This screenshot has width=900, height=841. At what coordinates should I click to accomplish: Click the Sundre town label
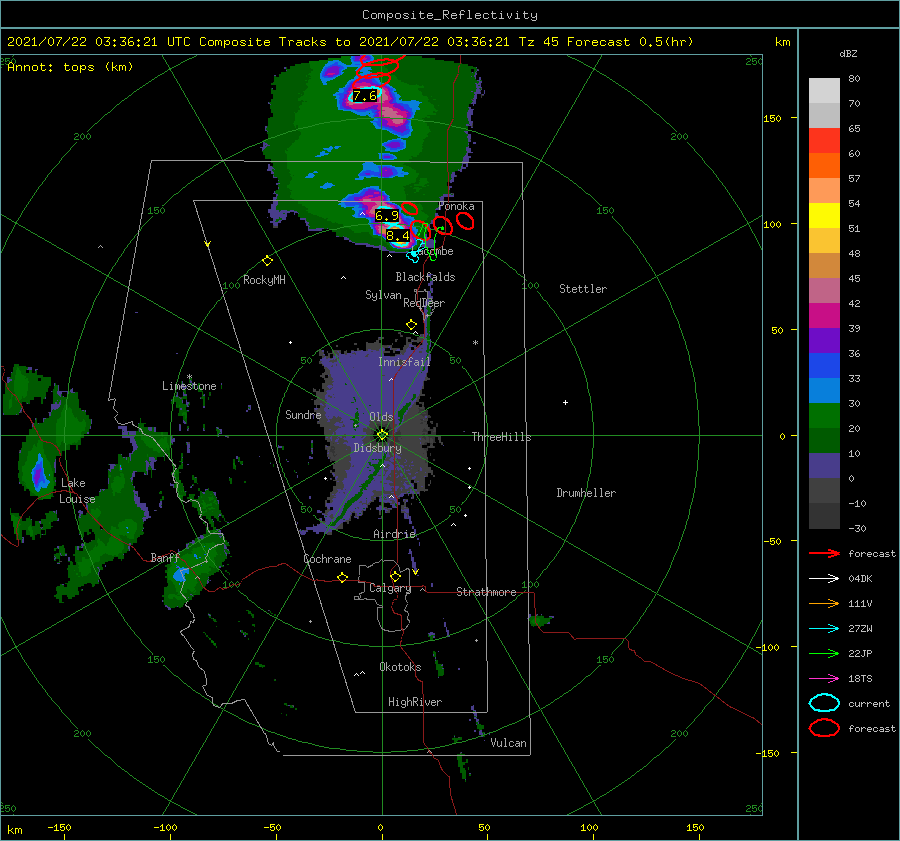point(303,414)
